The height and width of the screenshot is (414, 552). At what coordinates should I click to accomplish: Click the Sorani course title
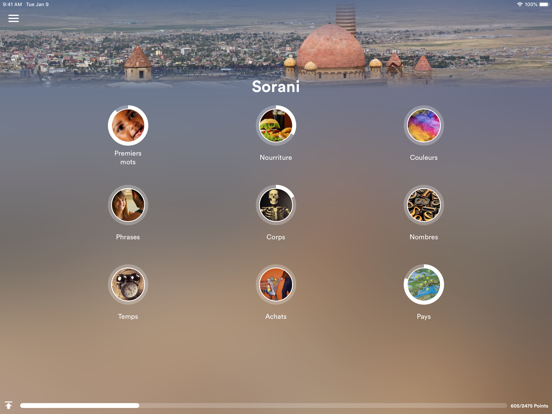click(276, 87)
